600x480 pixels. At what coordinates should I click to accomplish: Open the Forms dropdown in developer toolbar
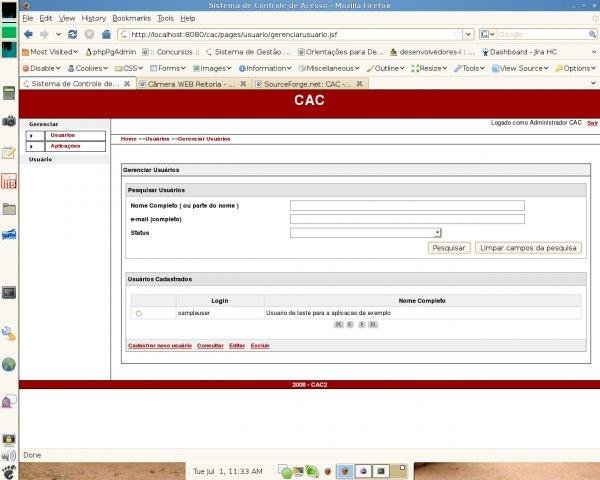[168, 68]
